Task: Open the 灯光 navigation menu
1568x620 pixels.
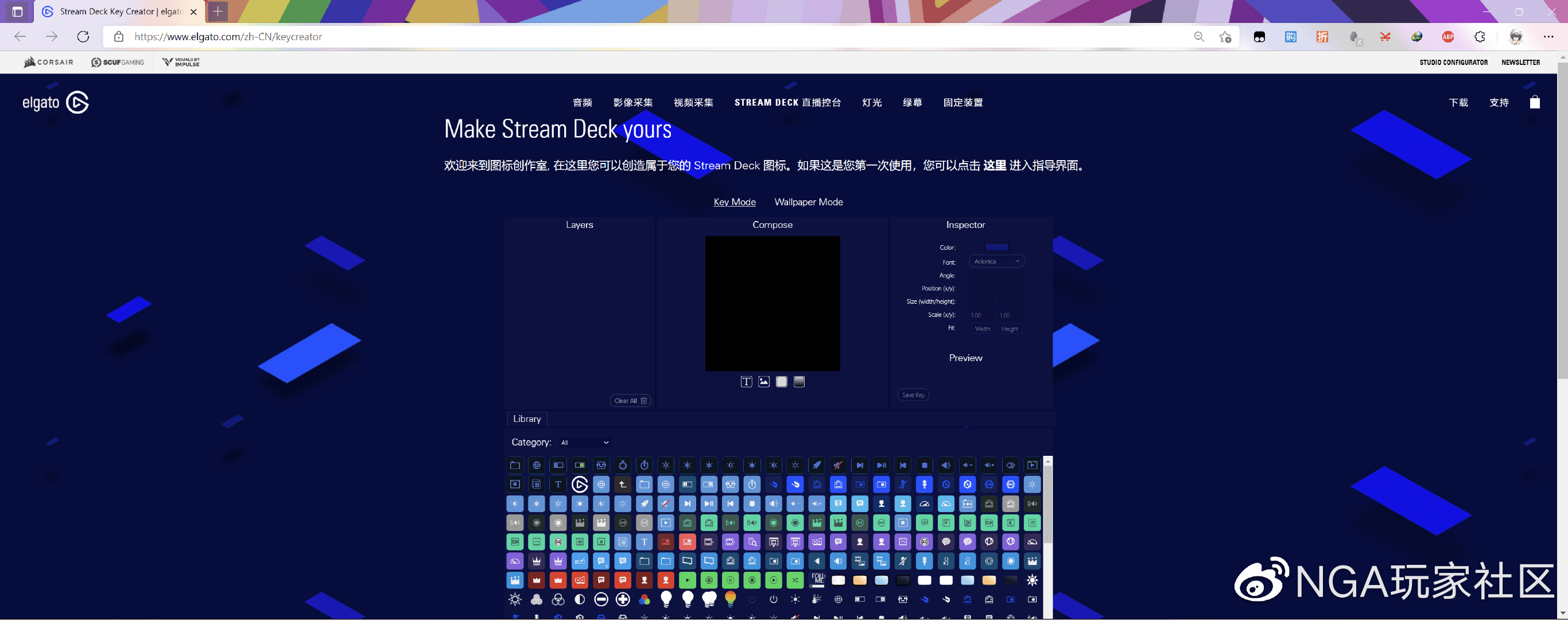Action: [x=872, y=102]
